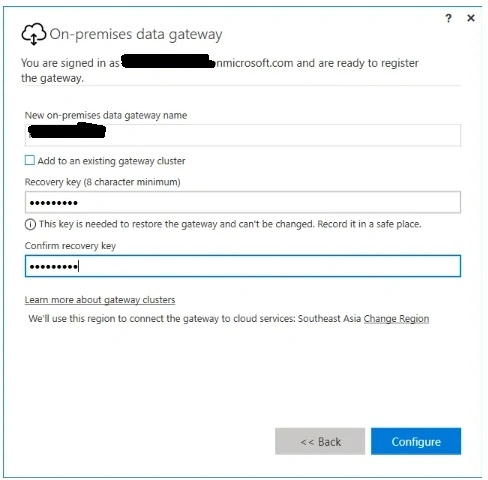This screenshot has height=480, width=488.
Task: Click the signed-in account message text
Action: (220, 70)
